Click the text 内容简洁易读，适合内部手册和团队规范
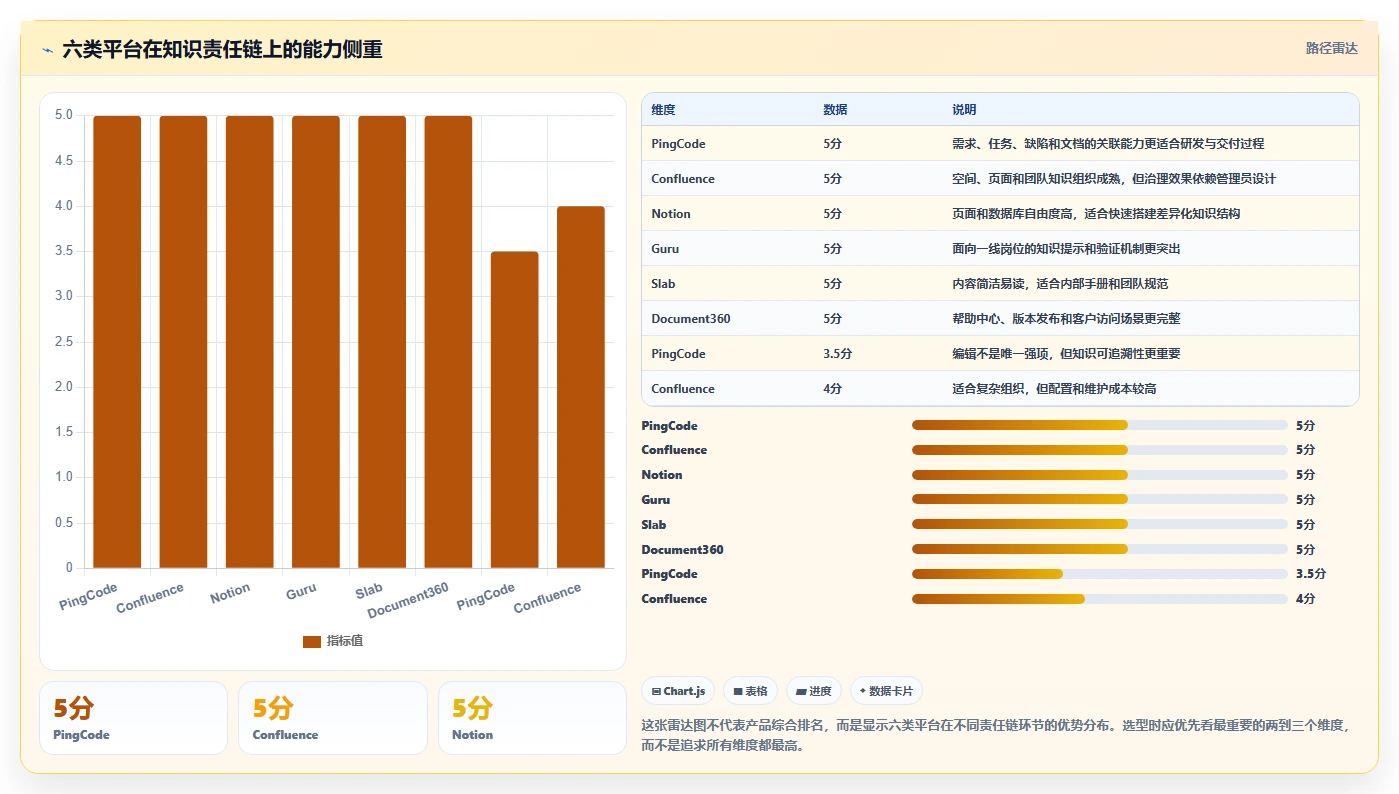 pos(1060,284)
